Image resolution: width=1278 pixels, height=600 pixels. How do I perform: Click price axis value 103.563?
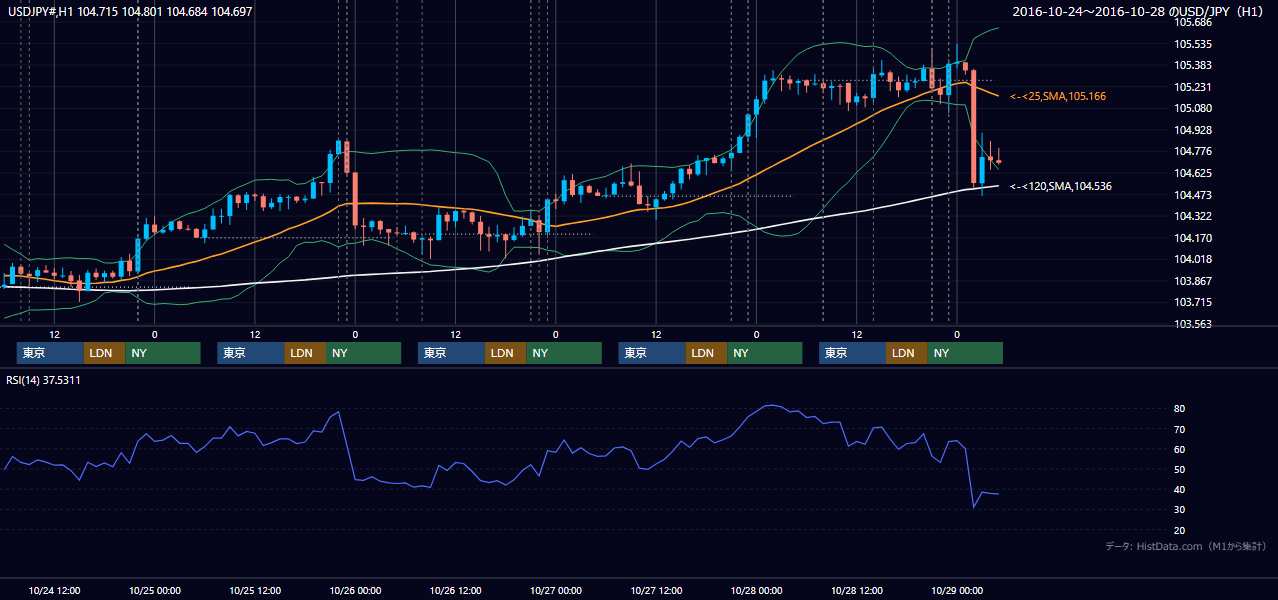1194,324
